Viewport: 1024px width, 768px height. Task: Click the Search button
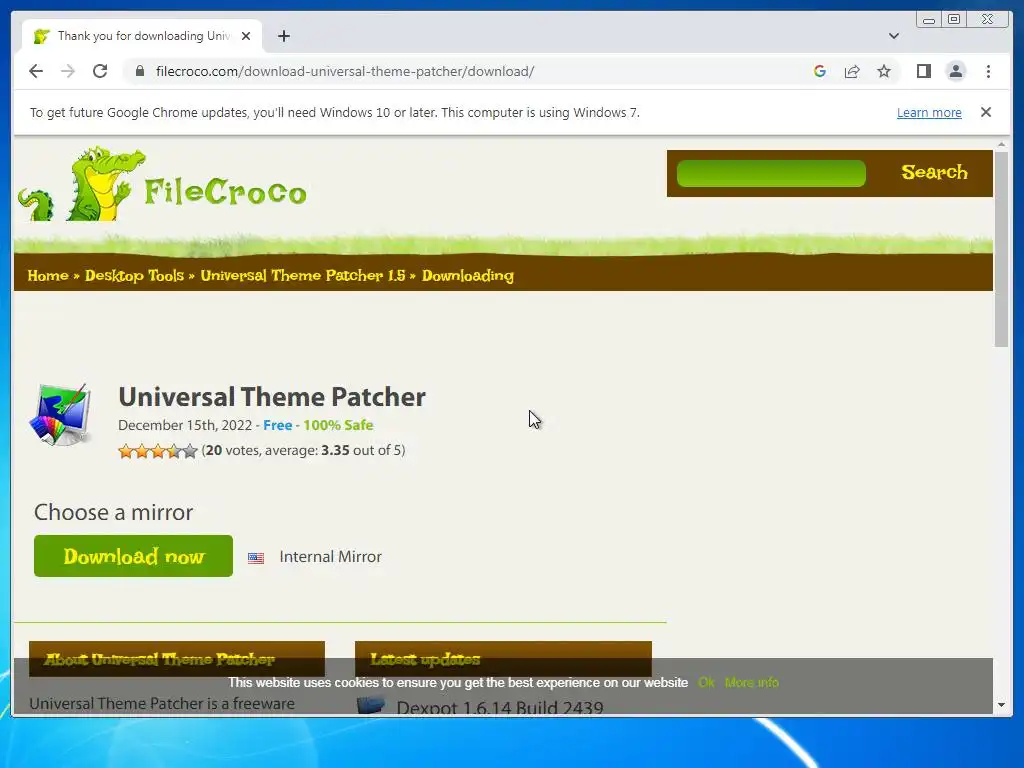(x=934, y=172)
